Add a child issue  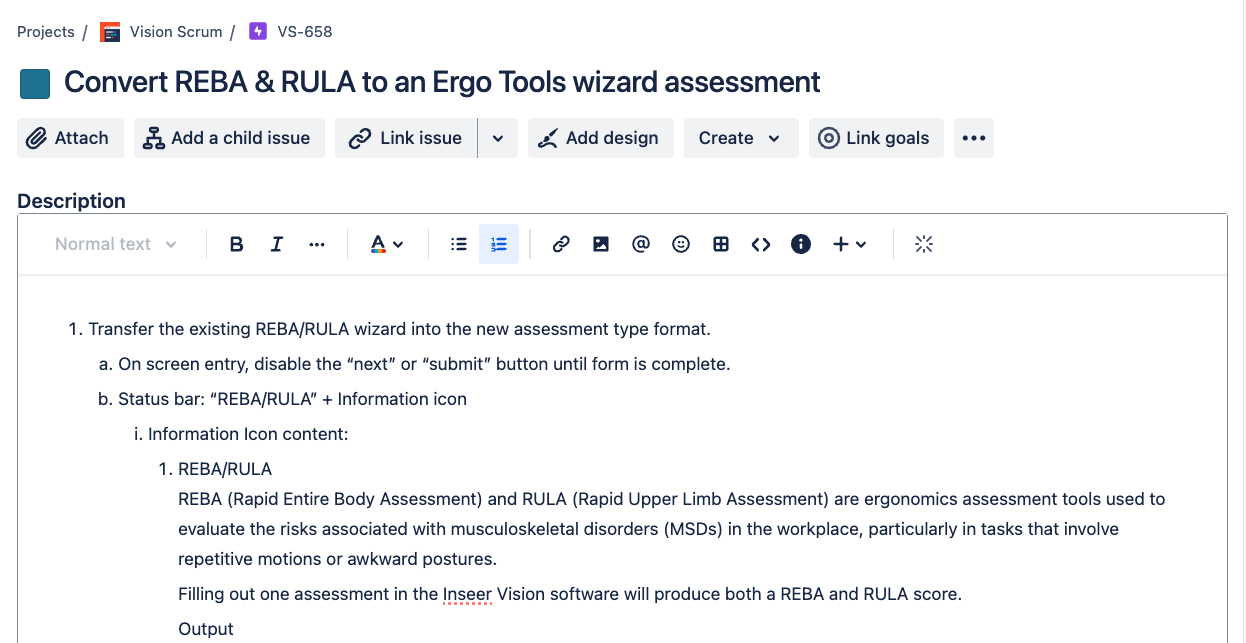[x=229, y=138]
